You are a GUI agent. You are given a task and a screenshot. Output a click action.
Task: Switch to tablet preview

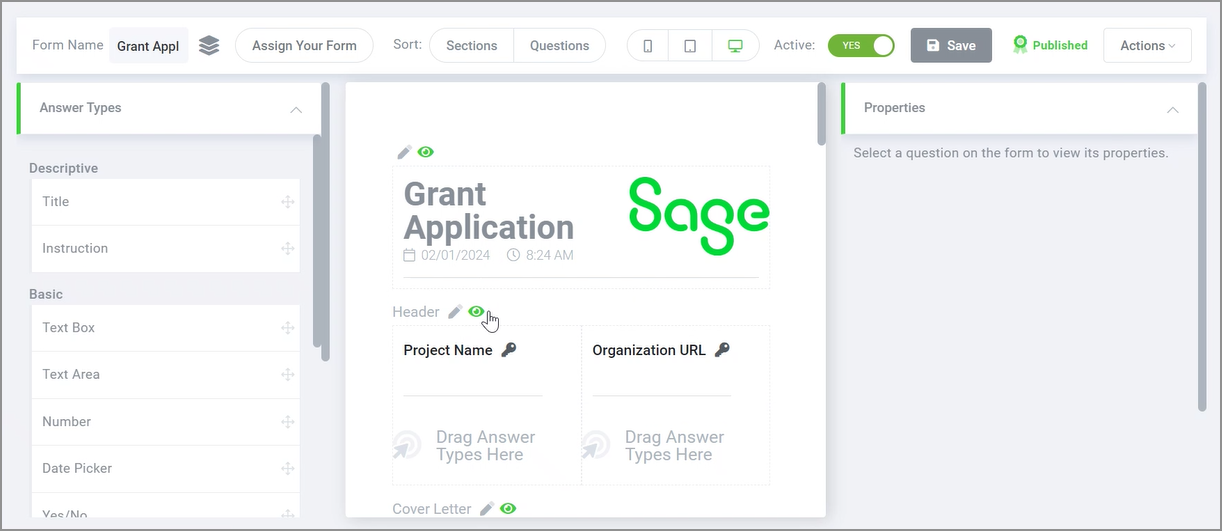[x=690, y=46]
